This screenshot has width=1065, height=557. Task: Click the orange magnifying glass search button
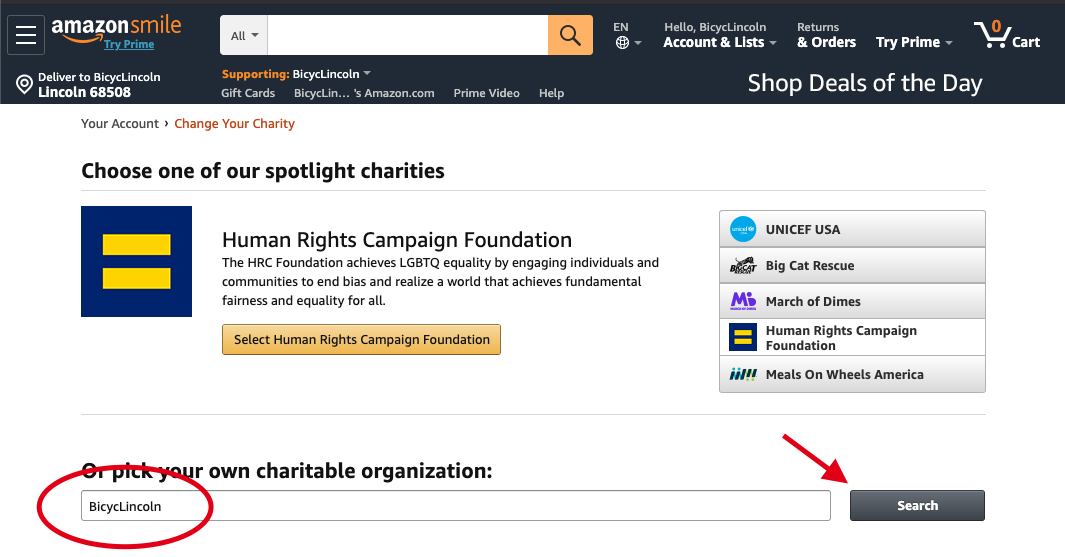click(x=570, y=35)
